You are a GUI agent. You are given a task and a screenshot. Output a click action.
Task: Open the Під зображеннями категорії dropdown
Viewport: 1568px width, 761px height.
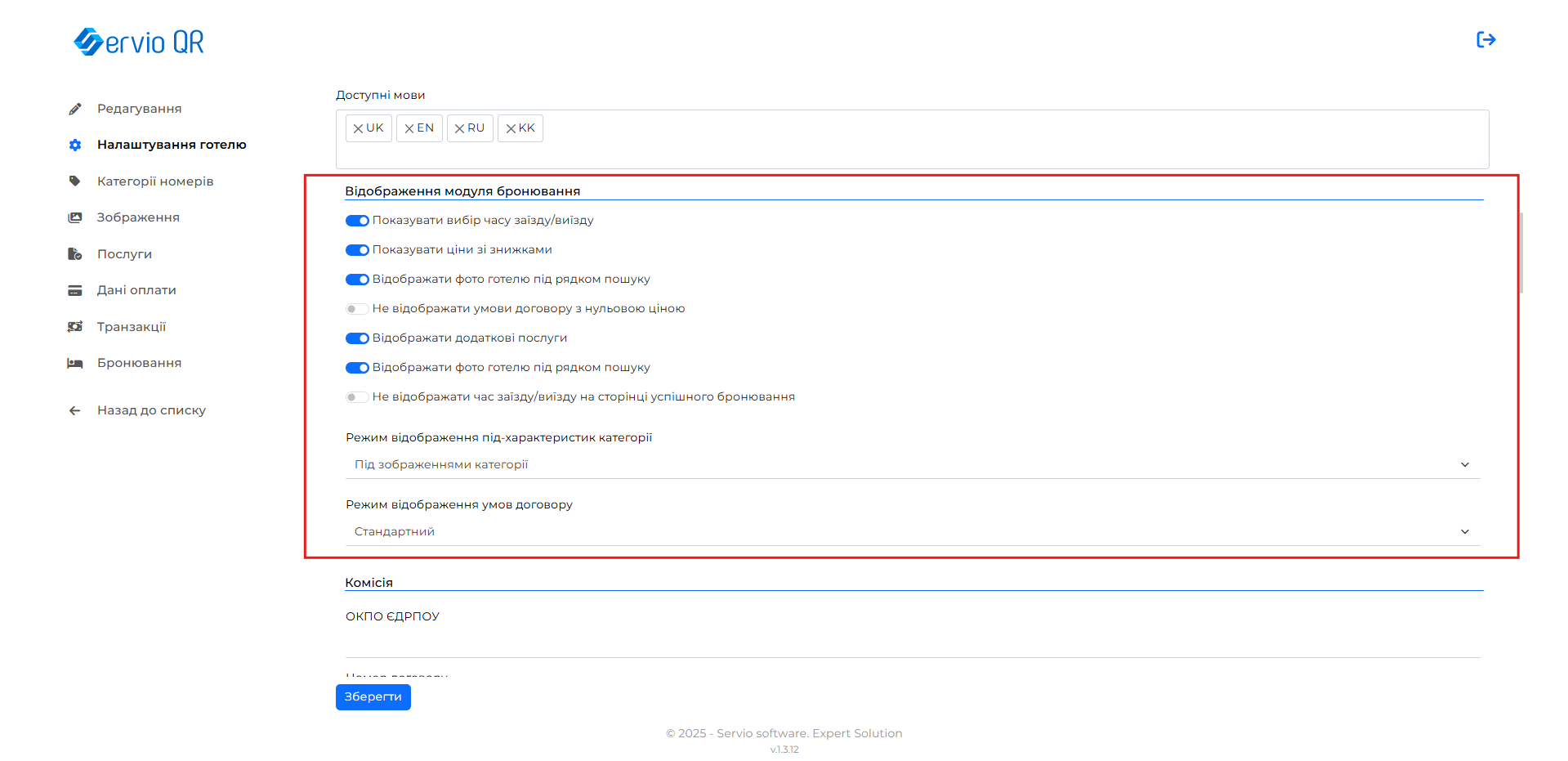click(x=911, y=464)
